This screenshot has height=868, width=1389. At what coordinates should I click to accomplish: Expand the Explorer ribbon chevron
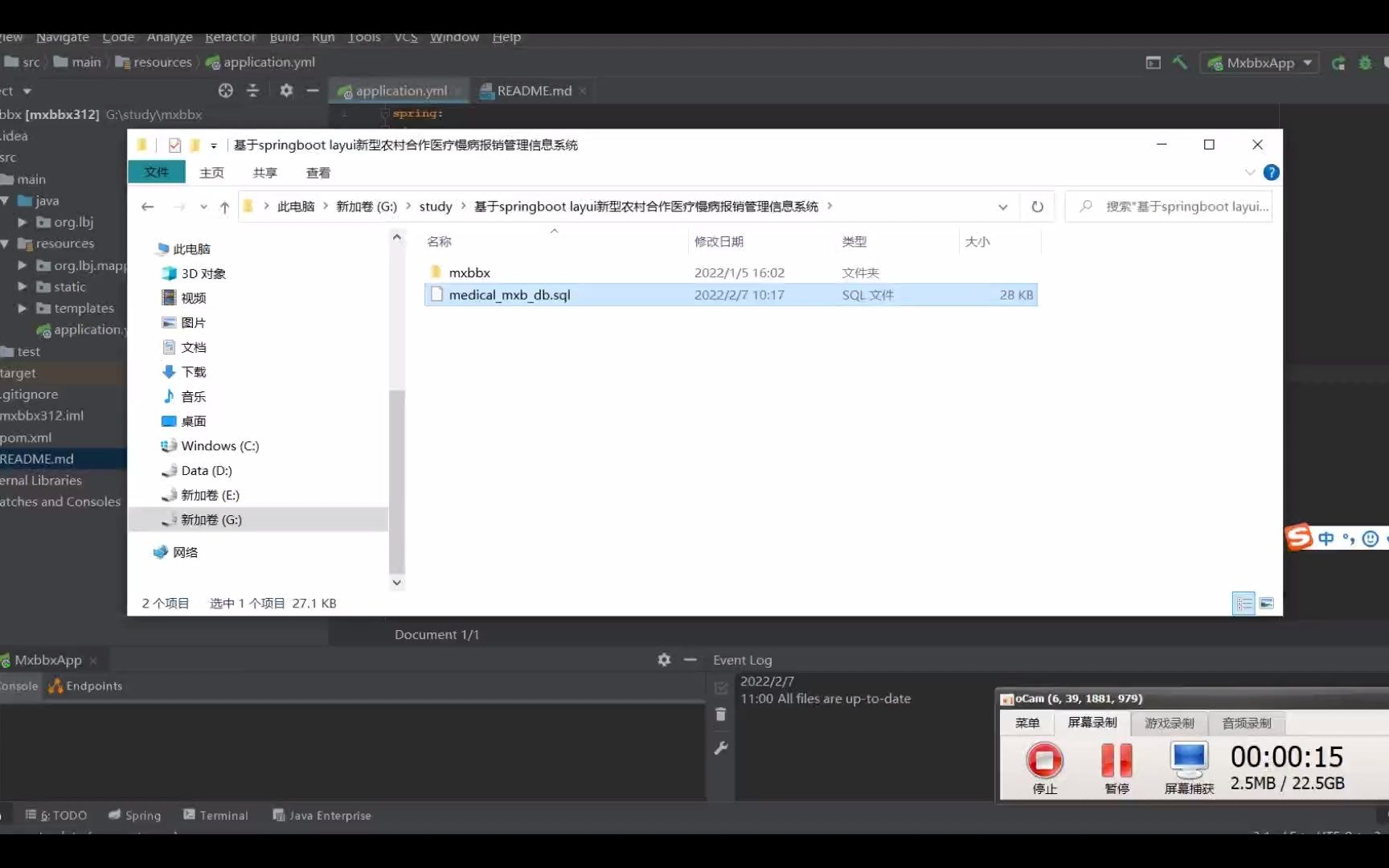[x=1250, y=172]
